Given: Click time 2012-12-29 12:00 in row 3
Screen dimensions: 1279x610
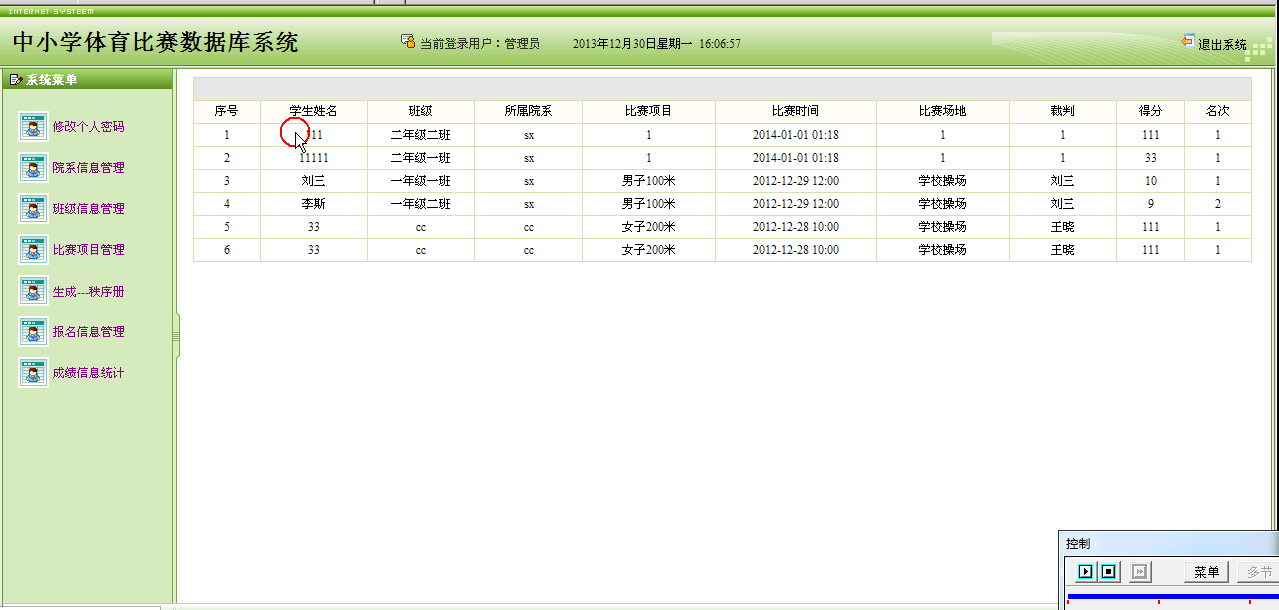Looking at the screenshot, I should pyautogui.click(x=796, y=181).
